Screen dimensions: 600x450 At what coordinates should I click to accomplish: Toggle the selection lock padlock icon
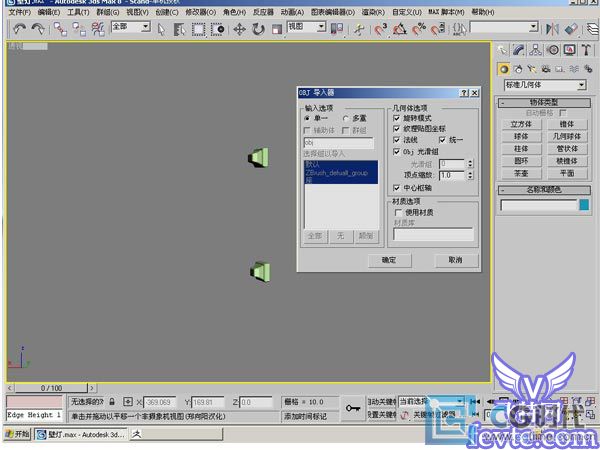tap(112, 402)
